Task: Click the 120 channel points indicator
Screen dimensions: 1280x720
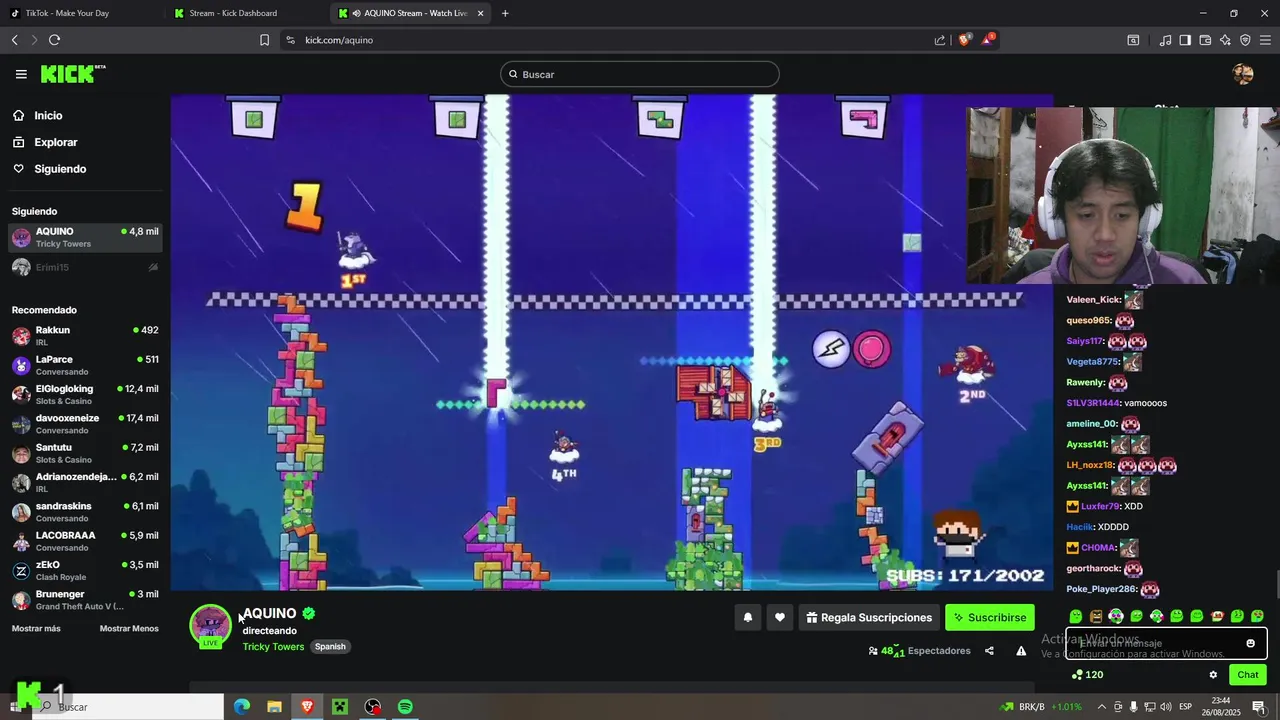Action: click(1087, 675)
